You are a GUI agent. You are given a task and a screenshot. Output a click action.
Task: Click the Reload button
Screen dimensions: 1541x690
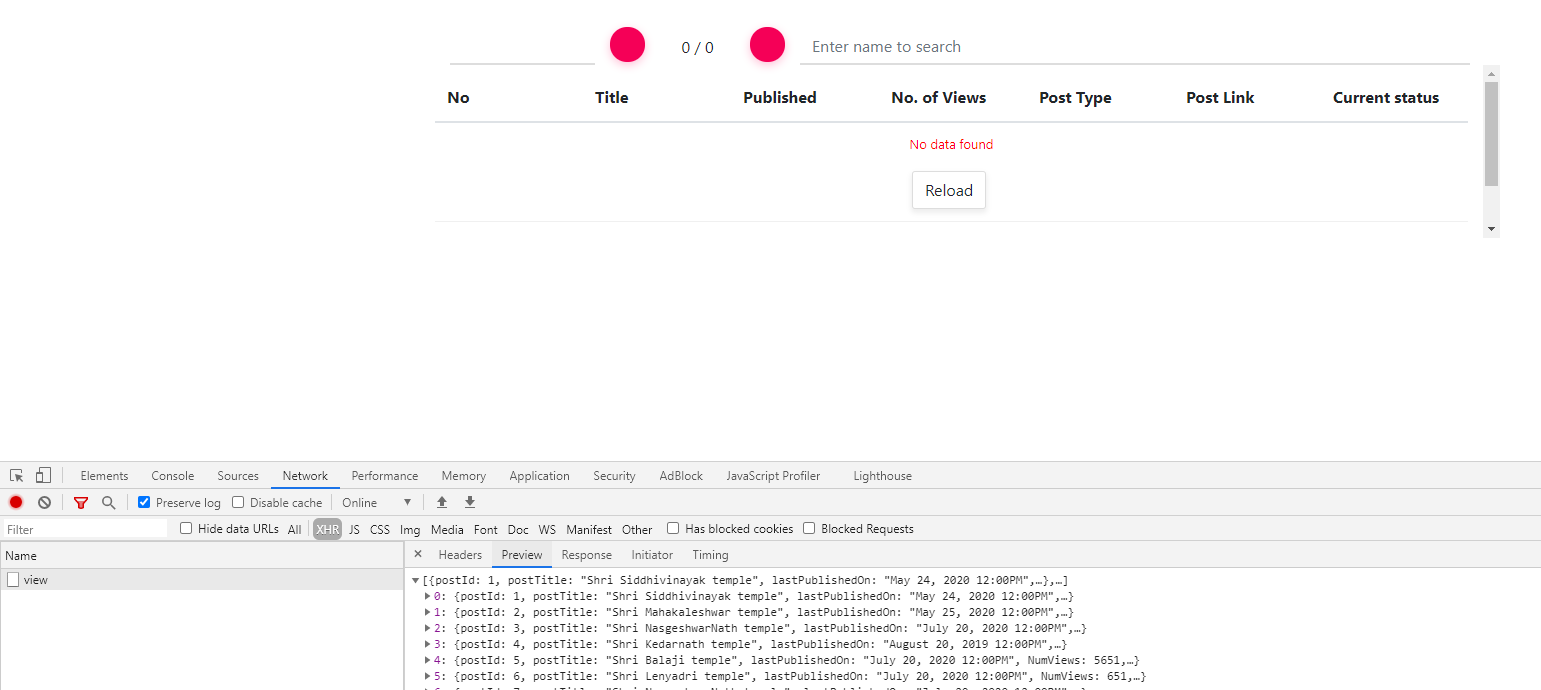948,190
